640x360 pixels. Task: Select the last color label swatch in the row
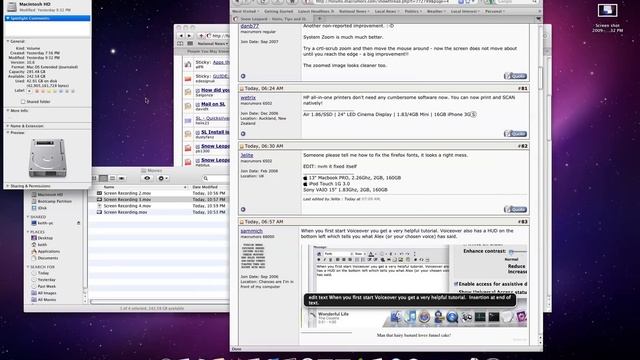[73, 91]
